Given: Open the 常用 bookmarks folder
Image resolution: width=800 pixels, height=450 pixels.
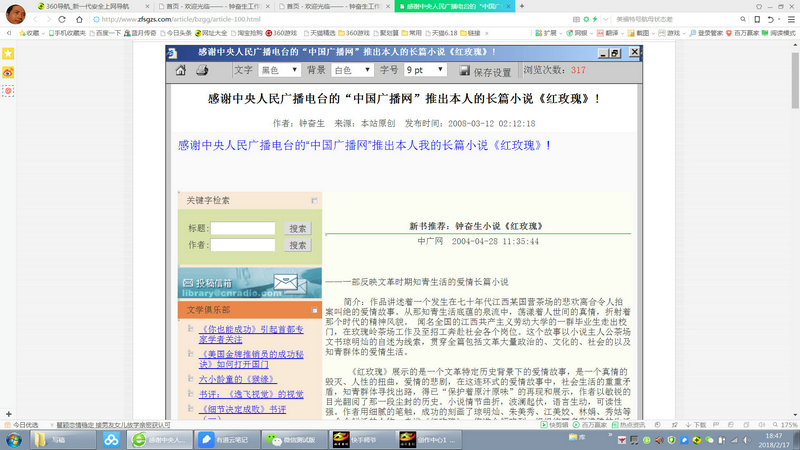Looking at the screenshot, I should [x=411, y=33].
